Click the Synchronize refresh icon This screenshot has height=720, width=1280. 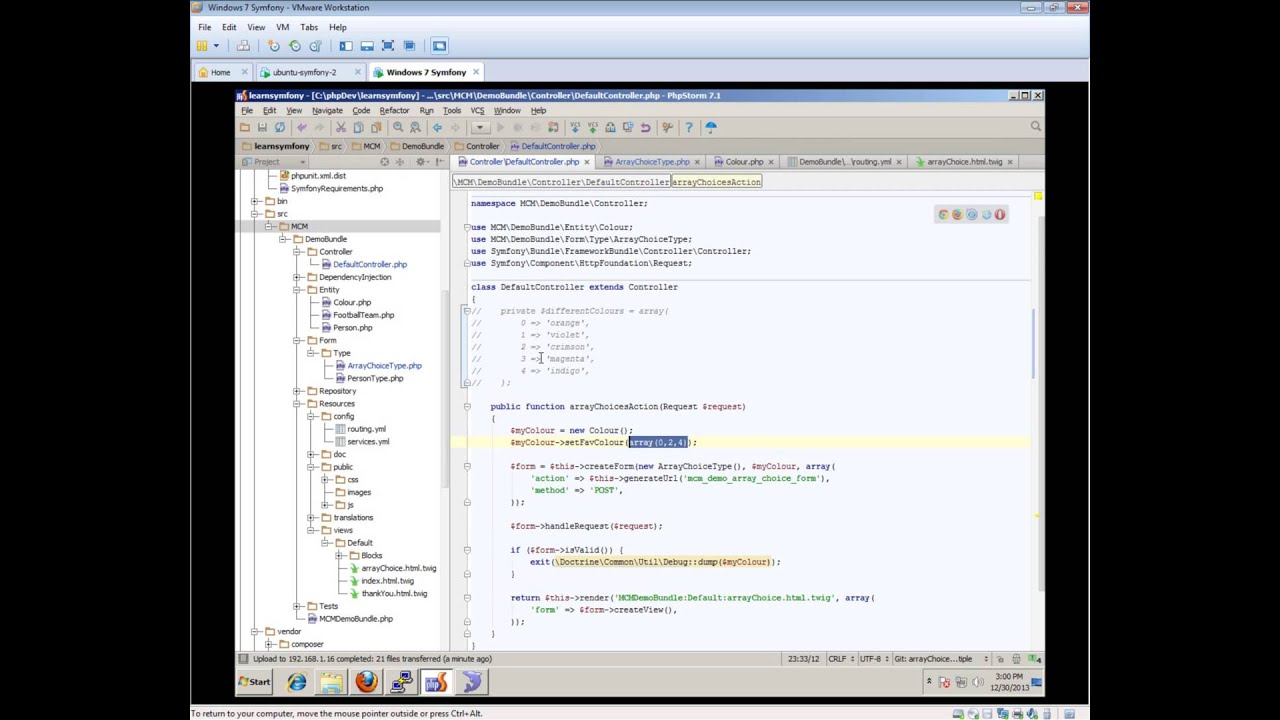tap(280, 127)
